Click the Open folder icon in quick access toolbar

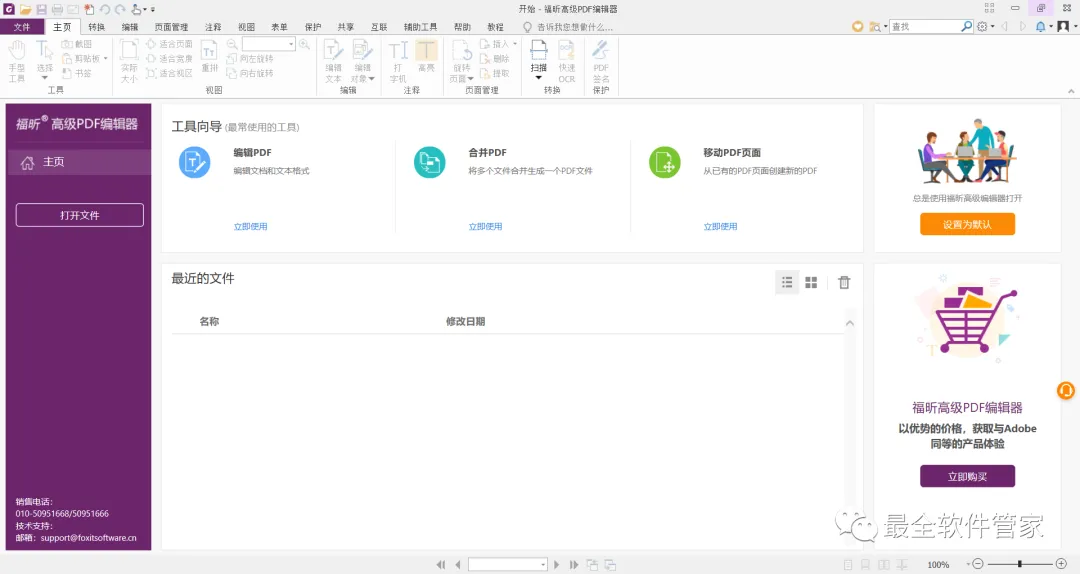[x=25, y=9]
